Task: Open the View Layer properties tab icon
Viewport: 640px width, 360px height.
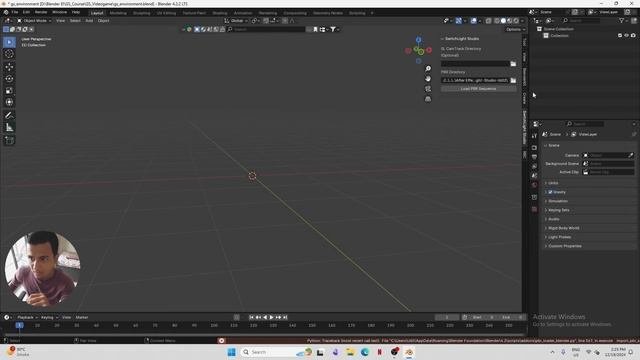Action: point(534,166)
